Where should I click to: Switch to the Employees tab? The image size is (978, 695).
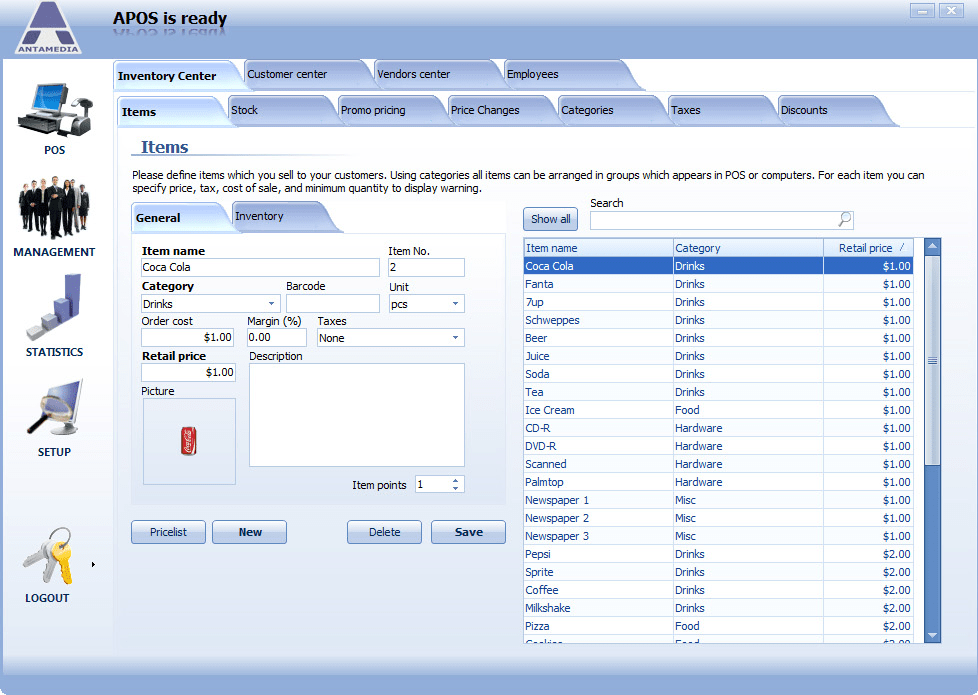(x=564, y=74)
